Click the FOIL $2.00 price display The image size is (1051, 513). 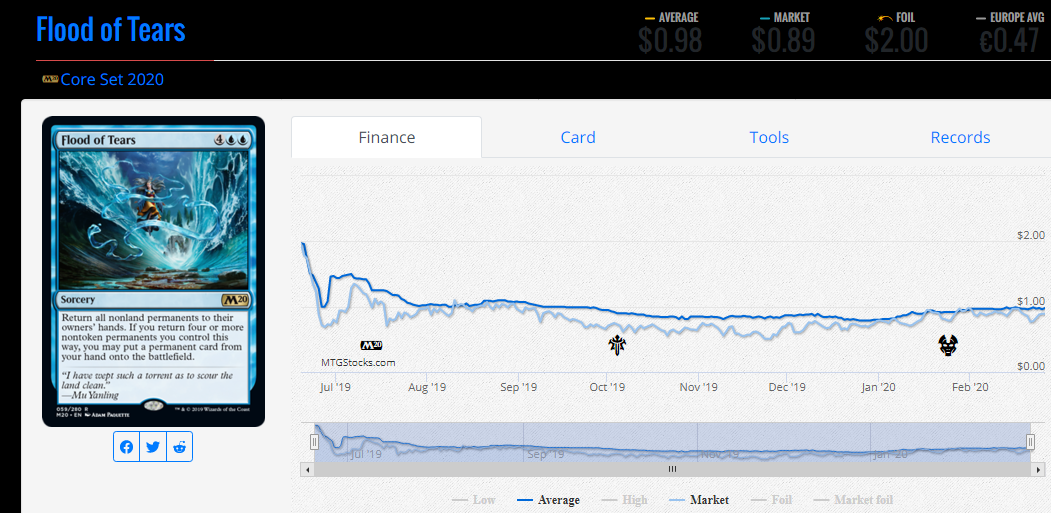coord(896,33)
